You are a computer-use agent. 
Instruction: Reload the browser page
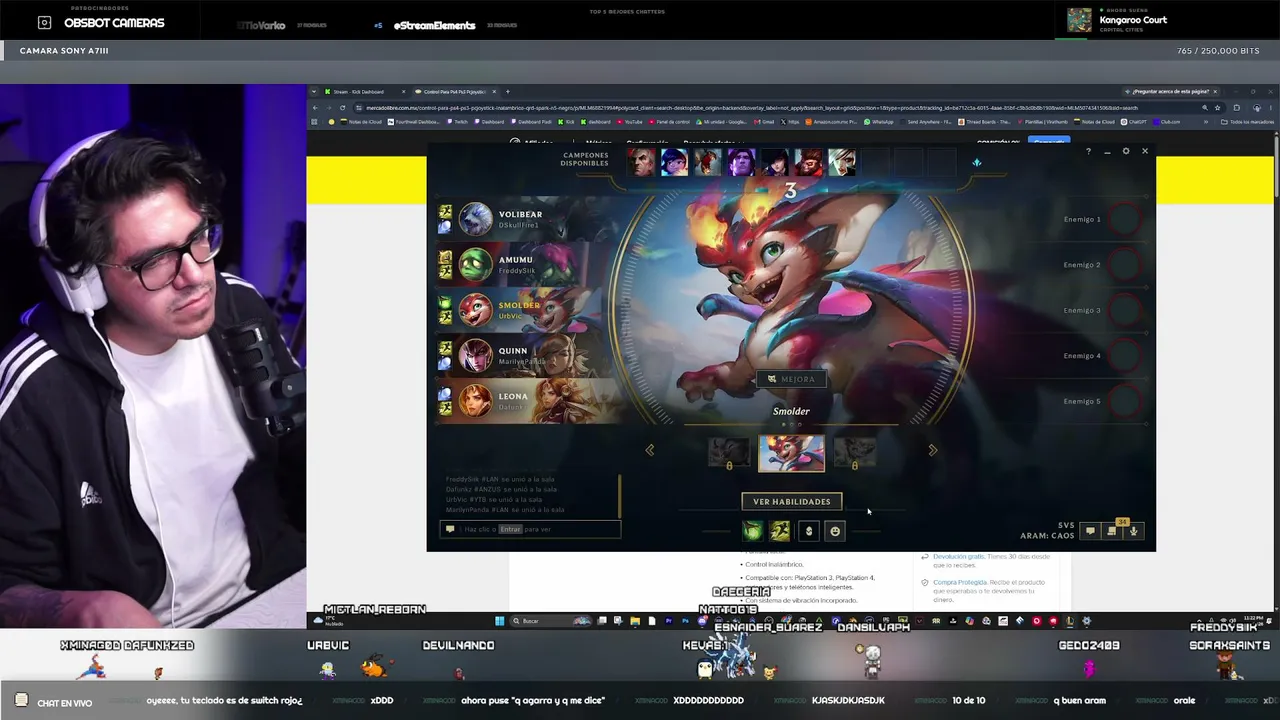point(342,108)
